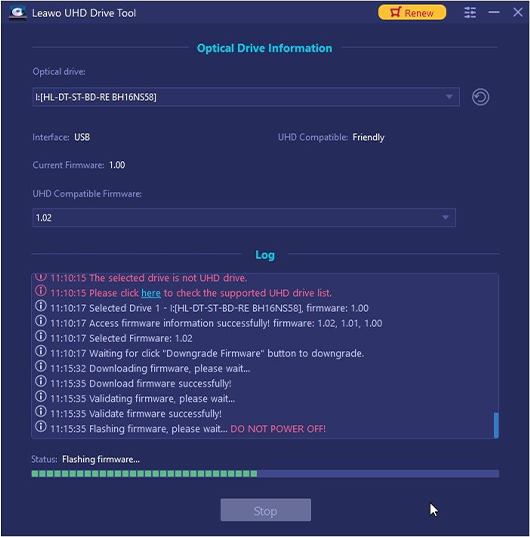530x537 pixels.
Task: Open the 'here' supported UHD drive list link
Action: point(151,293)
